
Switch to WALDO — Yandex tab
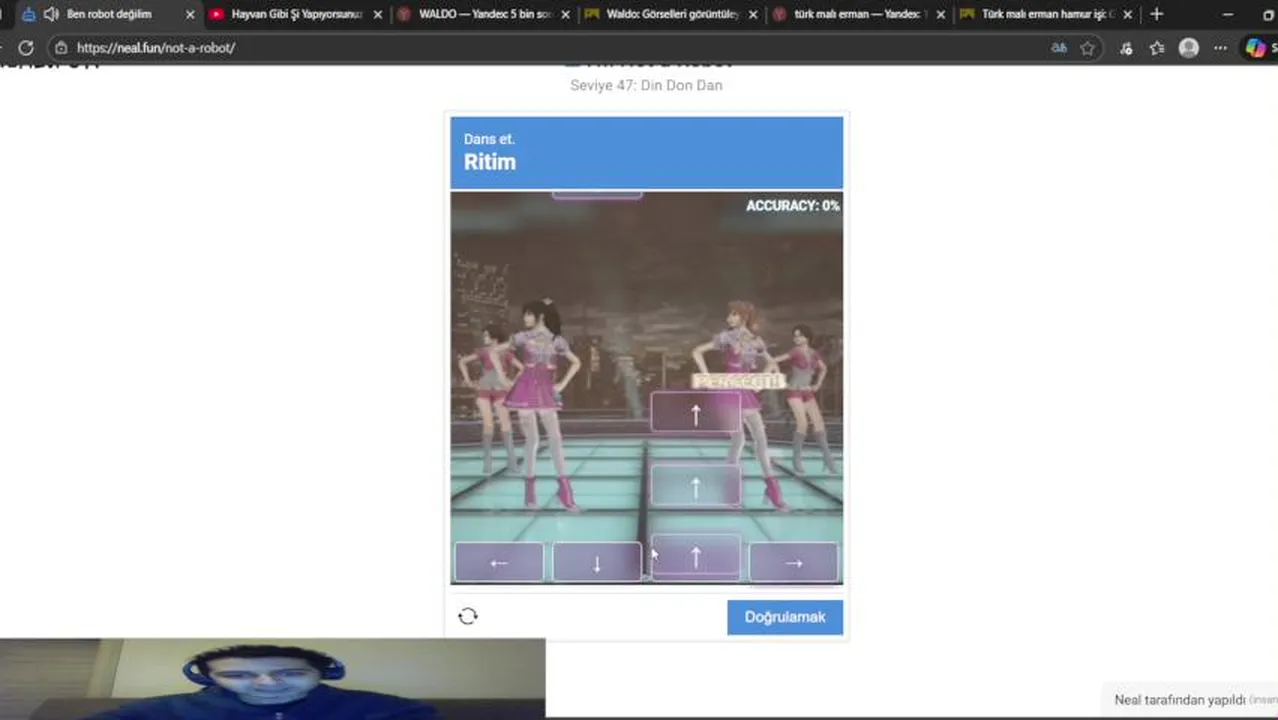click(485, 14)
